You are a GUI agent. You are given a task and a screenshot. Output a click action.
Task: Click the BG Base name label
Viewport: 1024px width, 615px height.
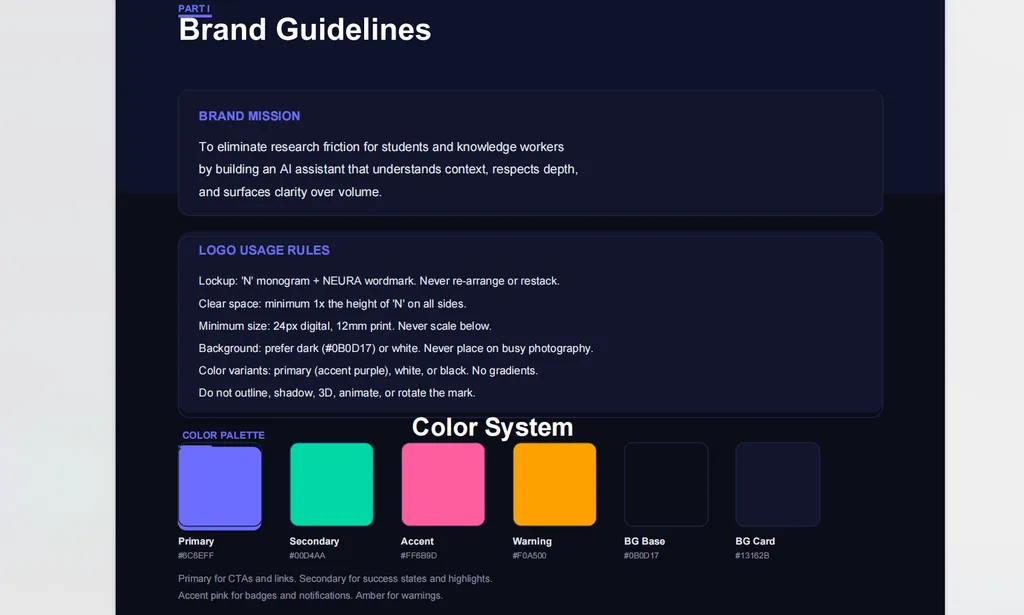pyautogui.click(x=645, y=541)
